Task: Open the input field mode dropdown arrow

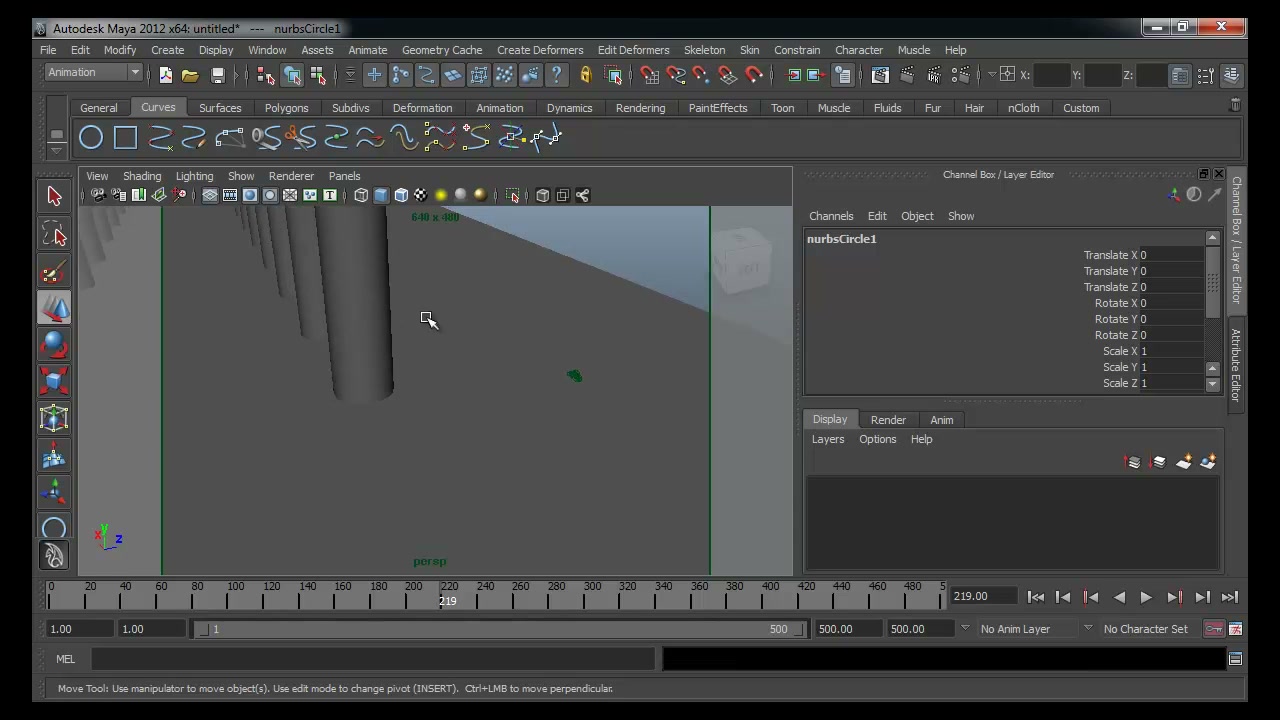Action: 992,74
